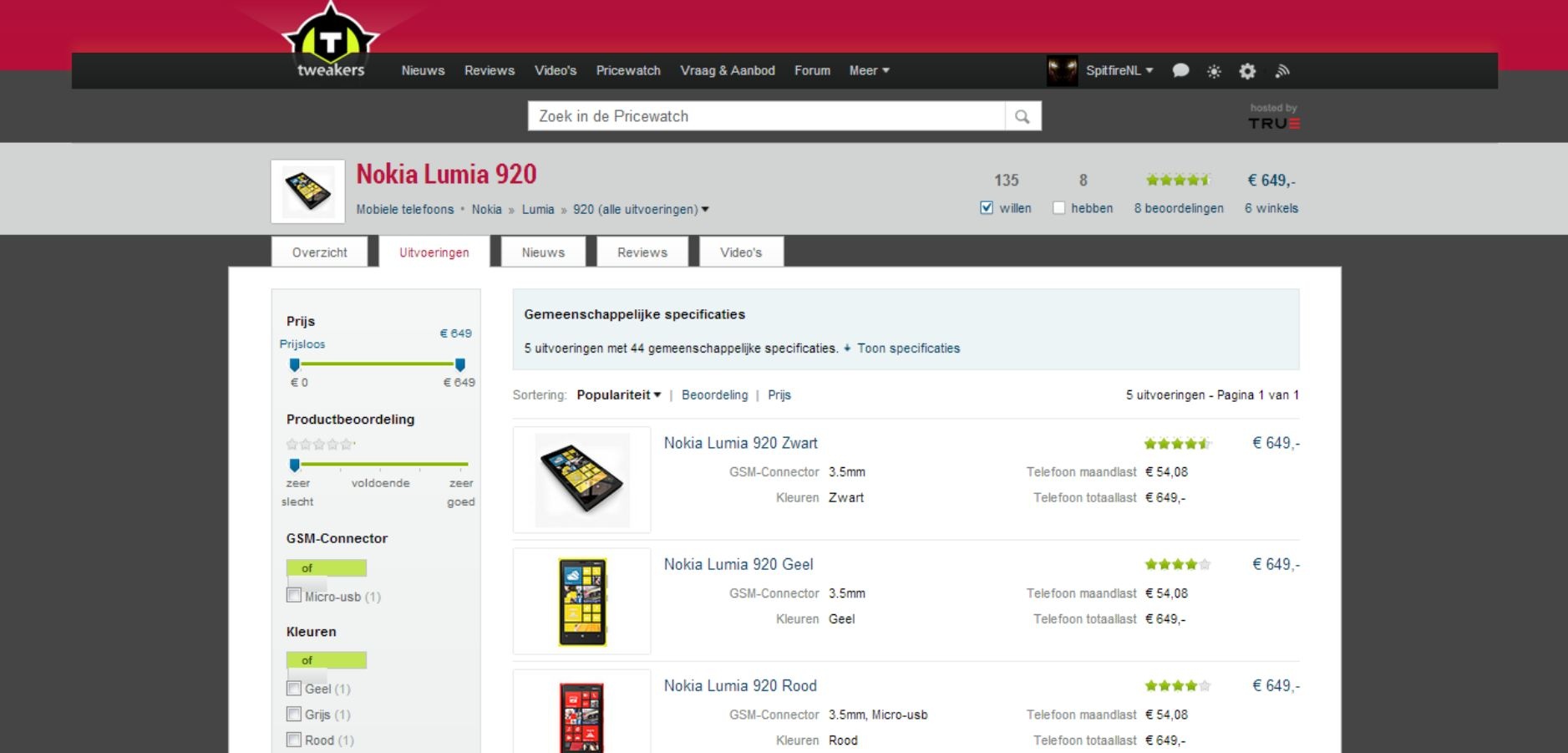Toggle the GSM-Connector 'of' option
Image resolution: width=1568 pixels, height=753 pixels.
click(326, 568)
